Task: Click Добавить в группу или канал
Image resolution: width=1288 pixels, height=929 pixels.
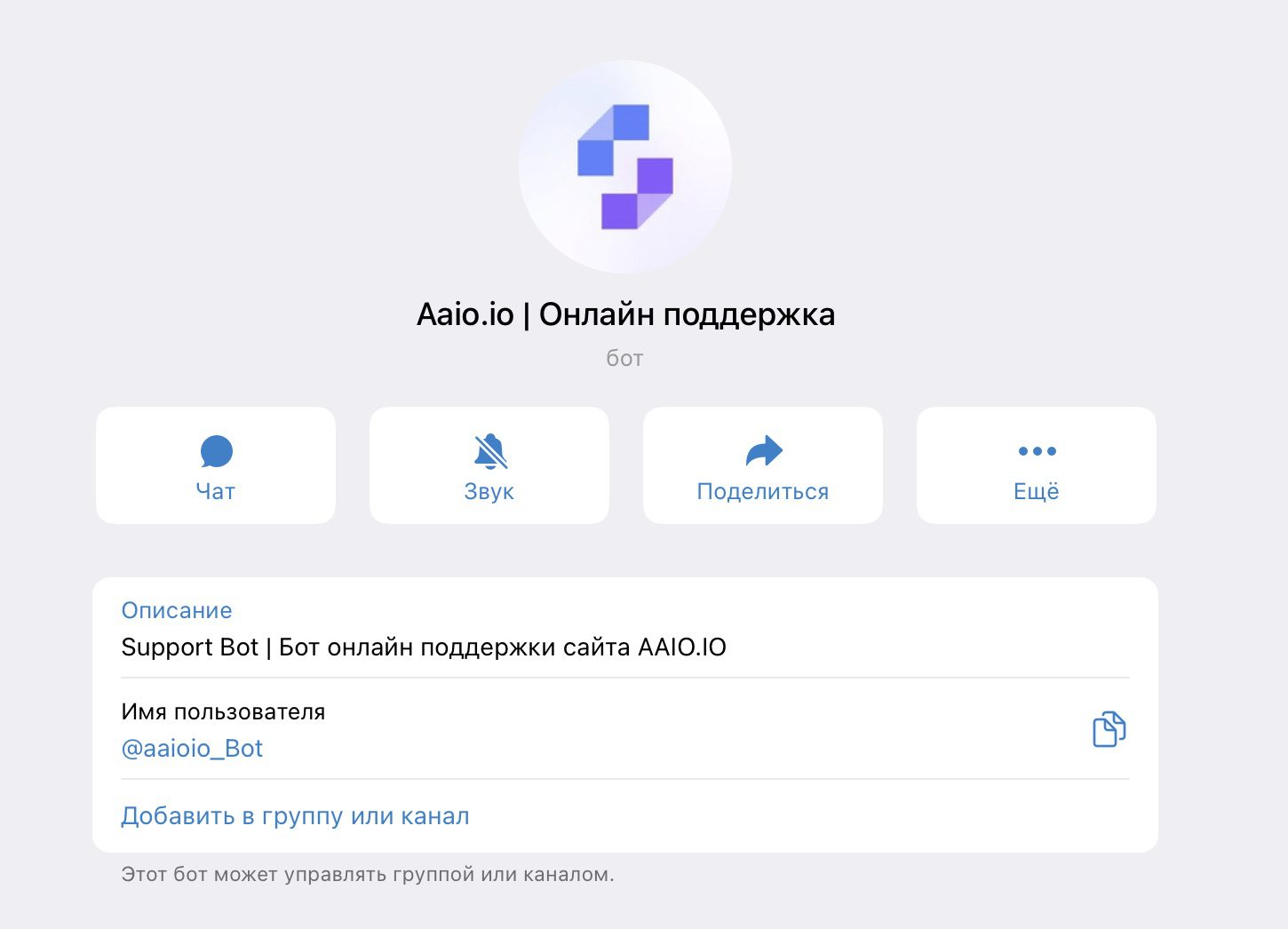Action: pyautogui.click(x=295, y=816)
